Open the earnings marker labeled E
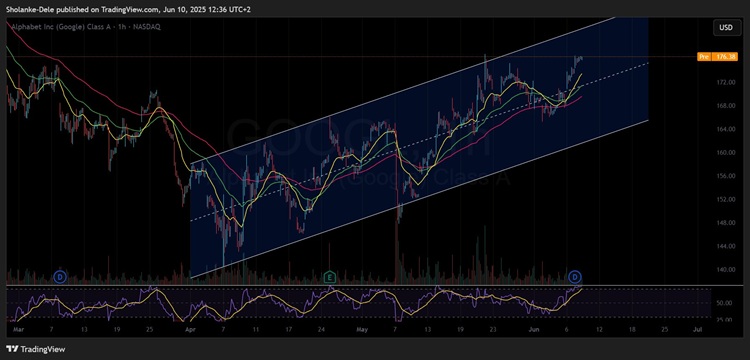This screenshot has height=360, width=750. (x=329, y=276)
